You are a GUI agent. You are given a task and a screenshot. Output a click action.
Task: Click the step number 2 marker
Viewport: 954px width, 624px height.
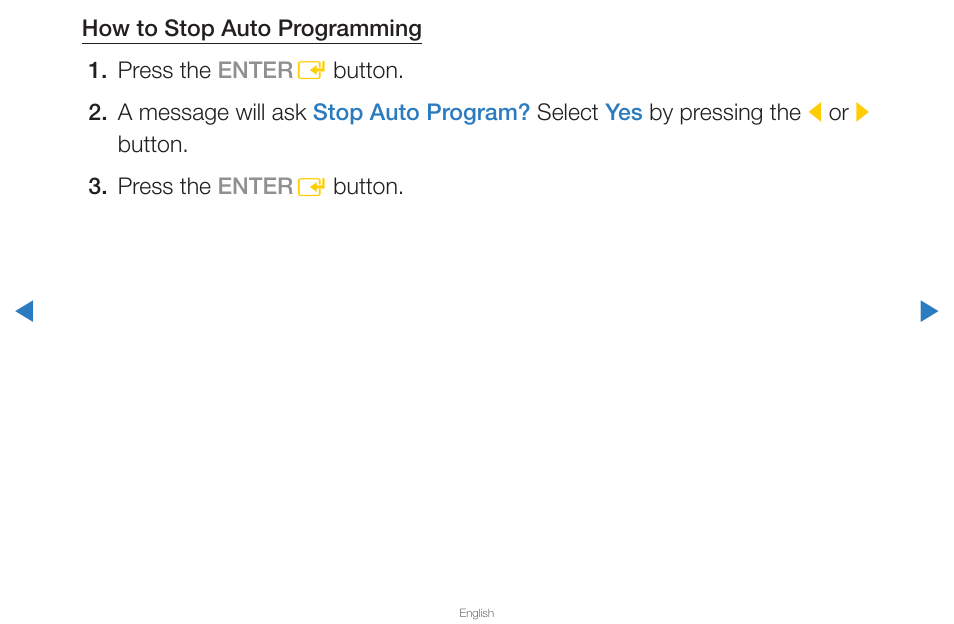coord(98,113)
